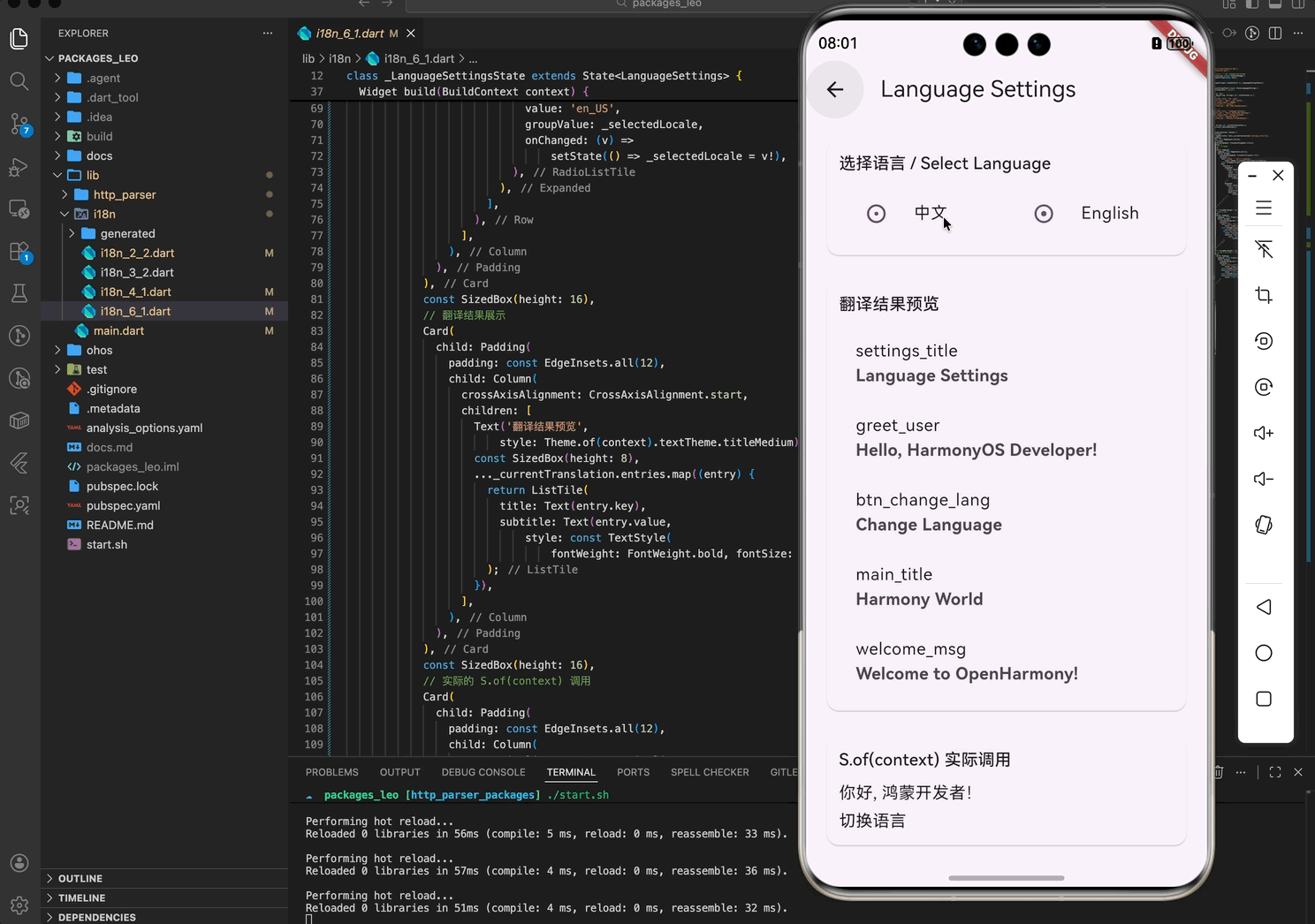The width and height of the screenshot is (1315, 924).
Task: Click the split editor icon
Action: tap(1275, 34)
